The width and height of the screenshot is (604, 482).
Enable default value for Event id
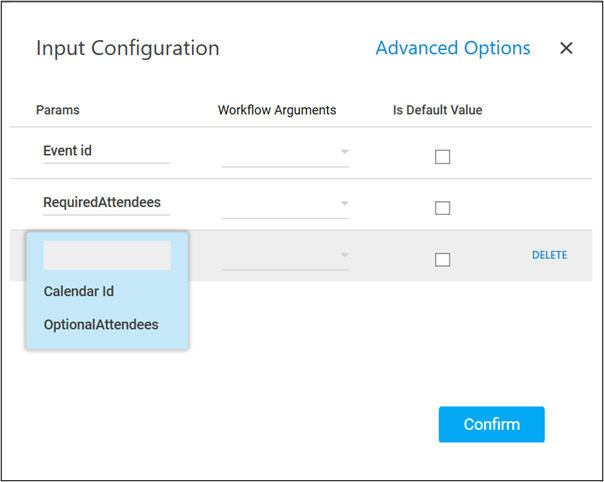click(442, 156)
